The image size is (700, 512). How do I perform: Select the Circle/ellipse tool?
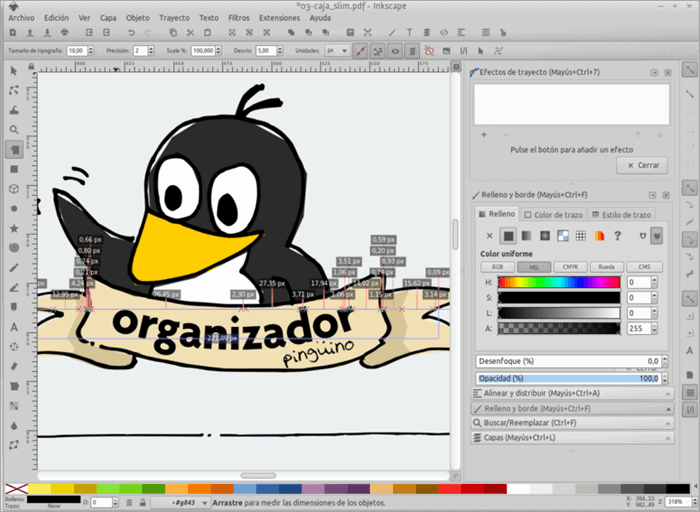14,208
